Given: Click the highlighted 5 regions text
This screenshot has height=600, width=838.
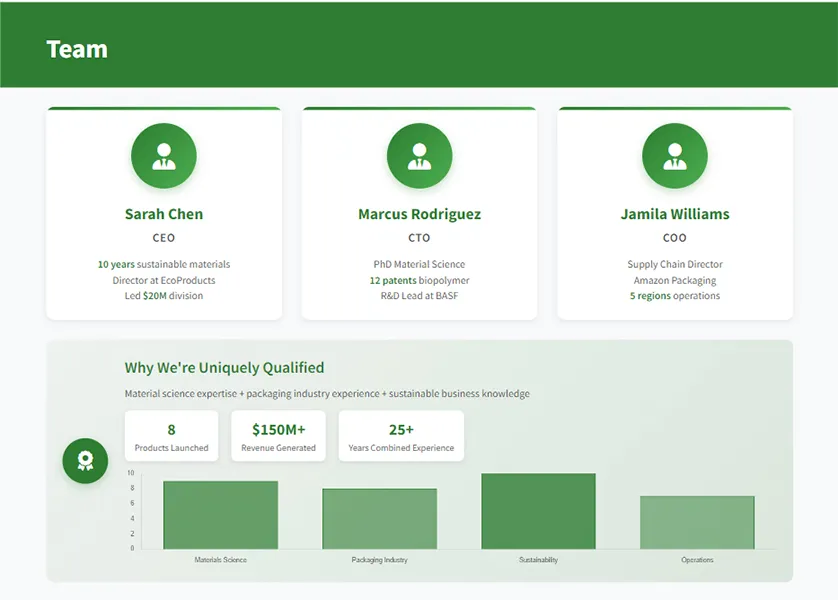Looking at the screenshot, I should 650,296.
